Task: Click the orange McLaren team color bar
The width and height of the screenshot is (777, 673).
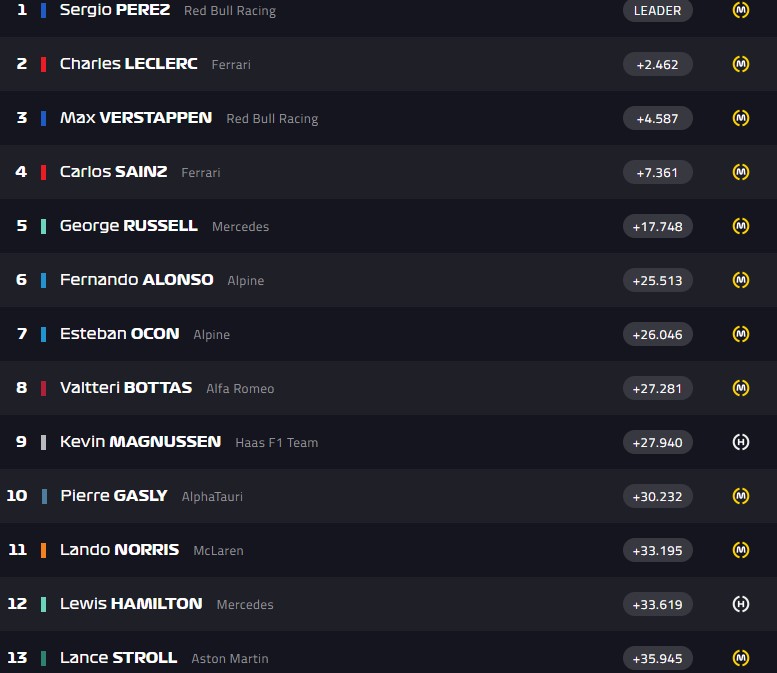Action: pos(43,550)
